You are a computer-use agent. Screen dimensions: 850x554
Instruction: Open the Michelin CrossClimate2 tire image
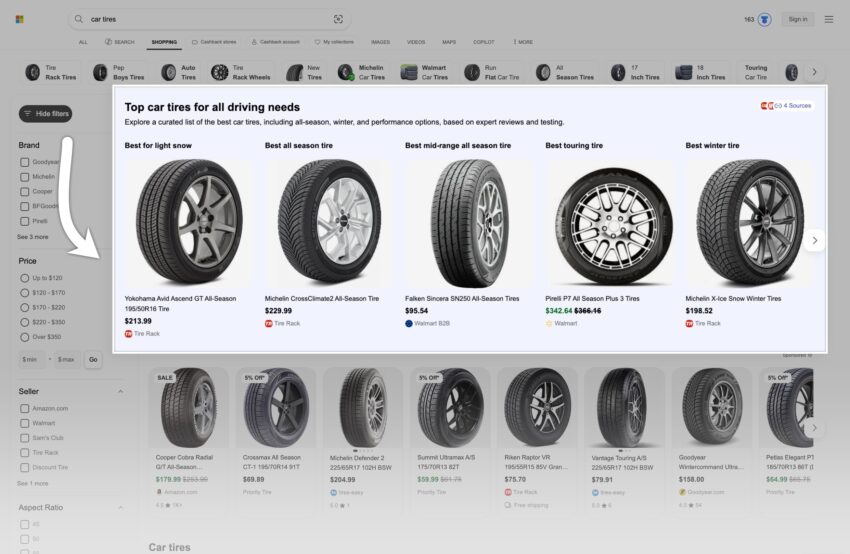tap(329, 222)
